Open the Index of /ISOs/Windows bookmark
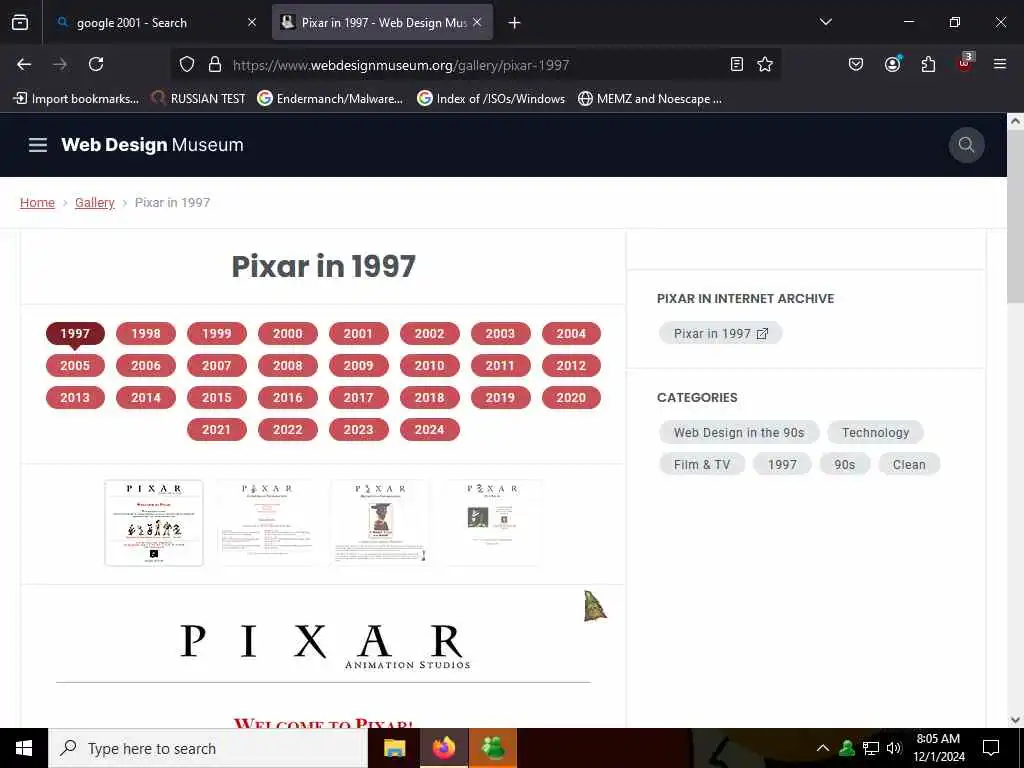Image resolution: width=1024 pixels, height=768 pixels. click(x=491, y=99)
